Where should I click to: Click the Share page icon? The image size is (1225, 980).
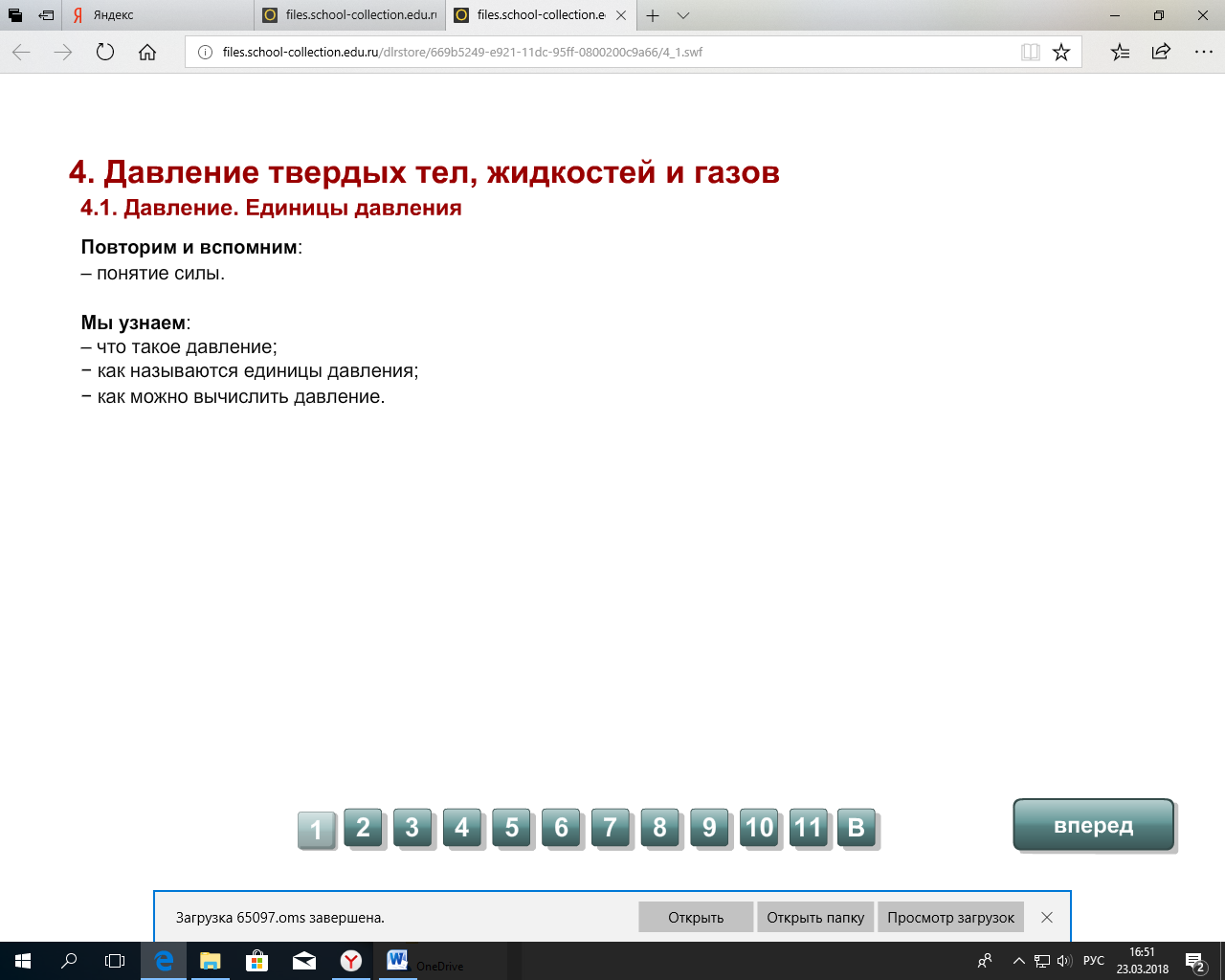[x=1161, y=53]
